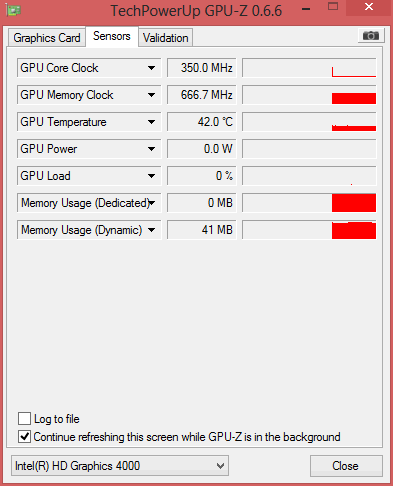Close window with the title bar X
The height and width of the screenshot is (486, 393).
[x=368, y=7]
